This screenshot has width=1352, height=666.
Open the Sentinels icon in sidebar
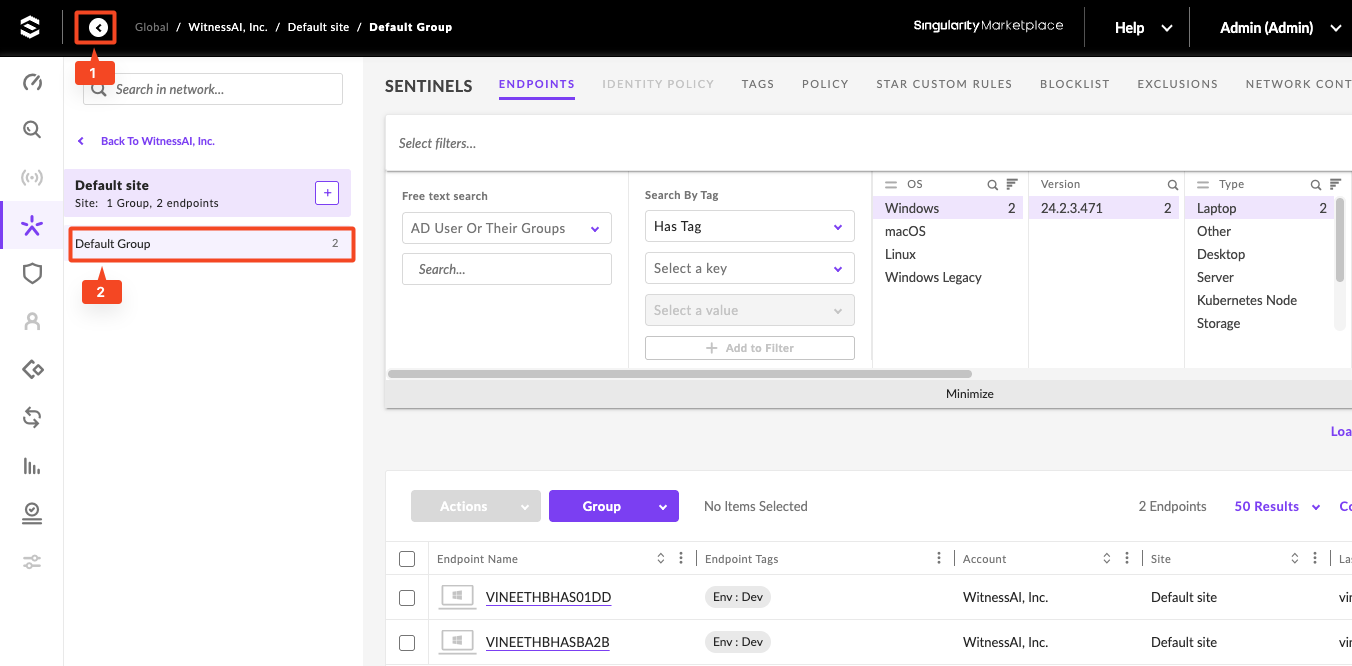32,226
